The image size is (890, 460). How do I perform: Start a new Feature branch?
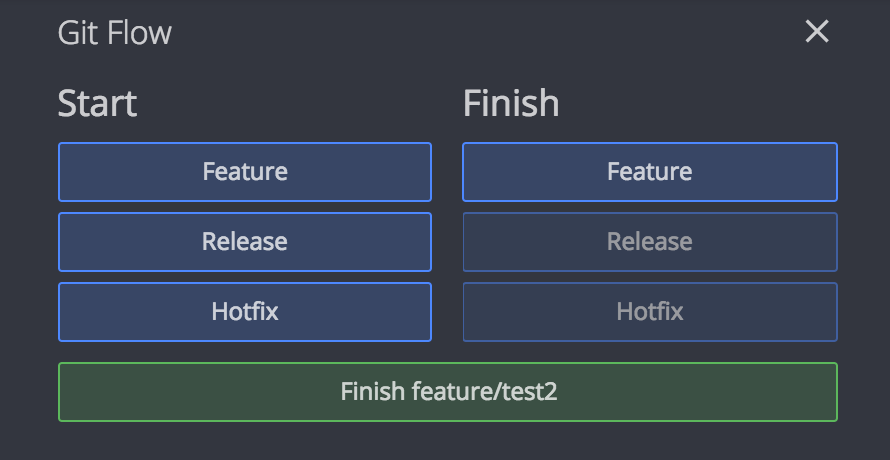245,172
